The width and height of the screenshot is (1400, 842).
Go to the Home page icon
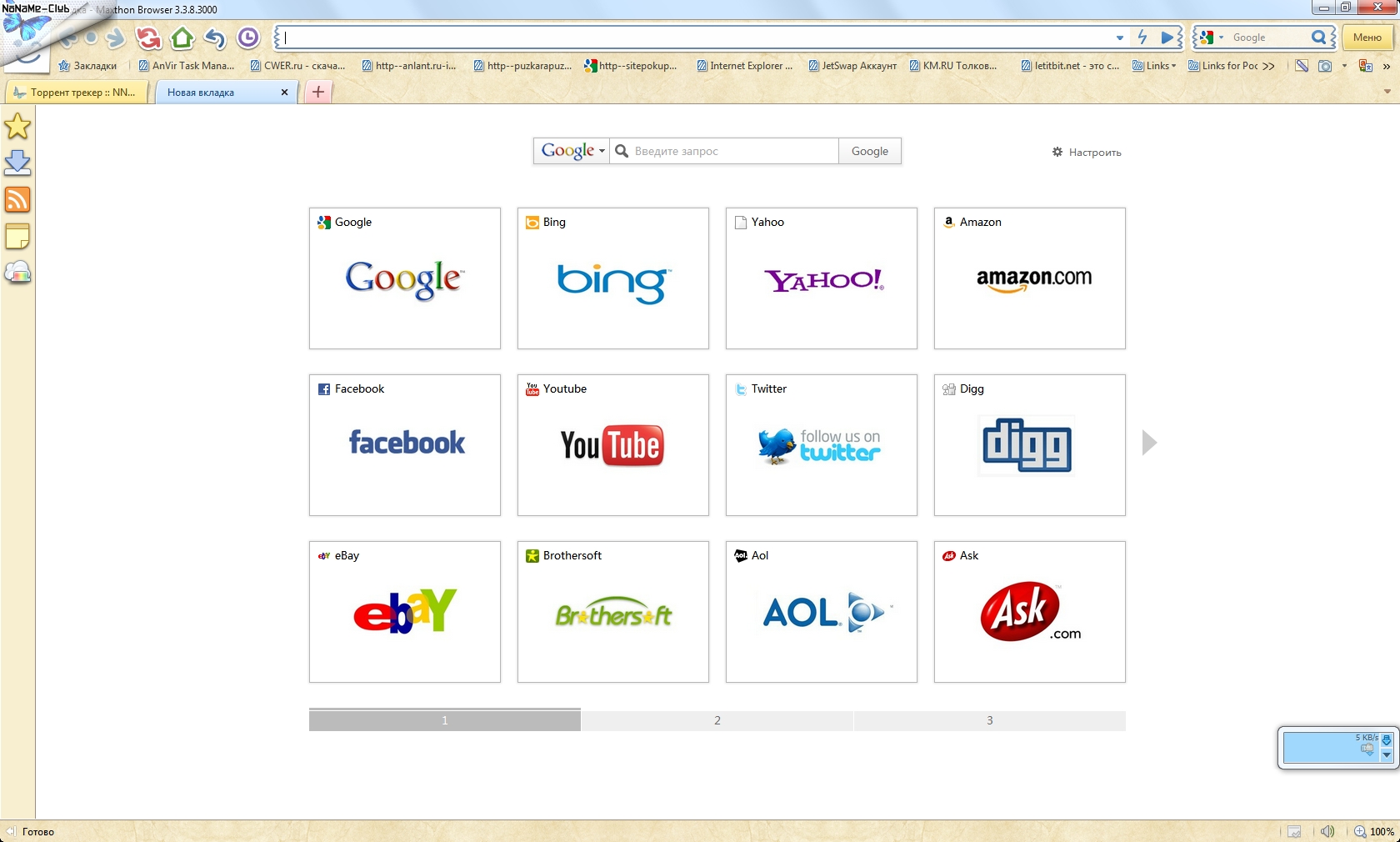[x=182, y=38]
